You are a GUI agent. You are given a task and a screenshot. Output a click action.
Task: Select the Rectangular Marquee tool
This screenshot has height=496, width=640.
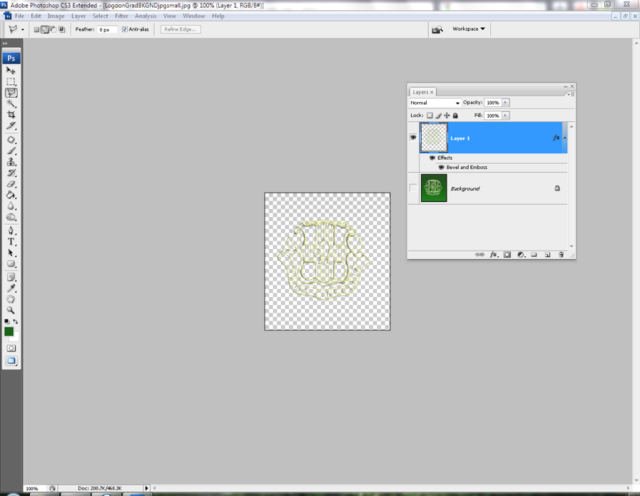tap(11, 82)
